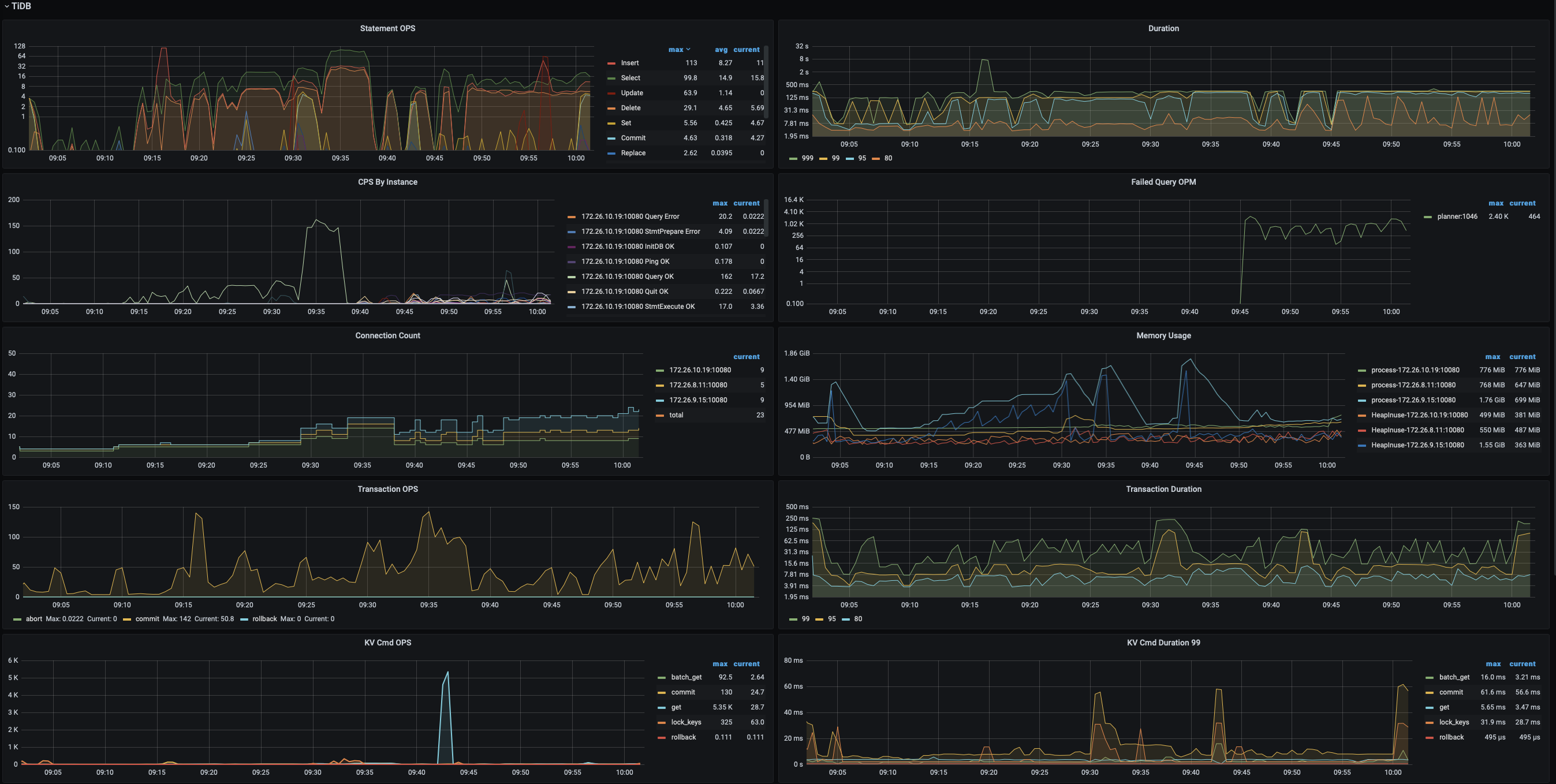Click planner:1046 legend color icon
Viewport: 1556px width, 784px height.
1428,217
